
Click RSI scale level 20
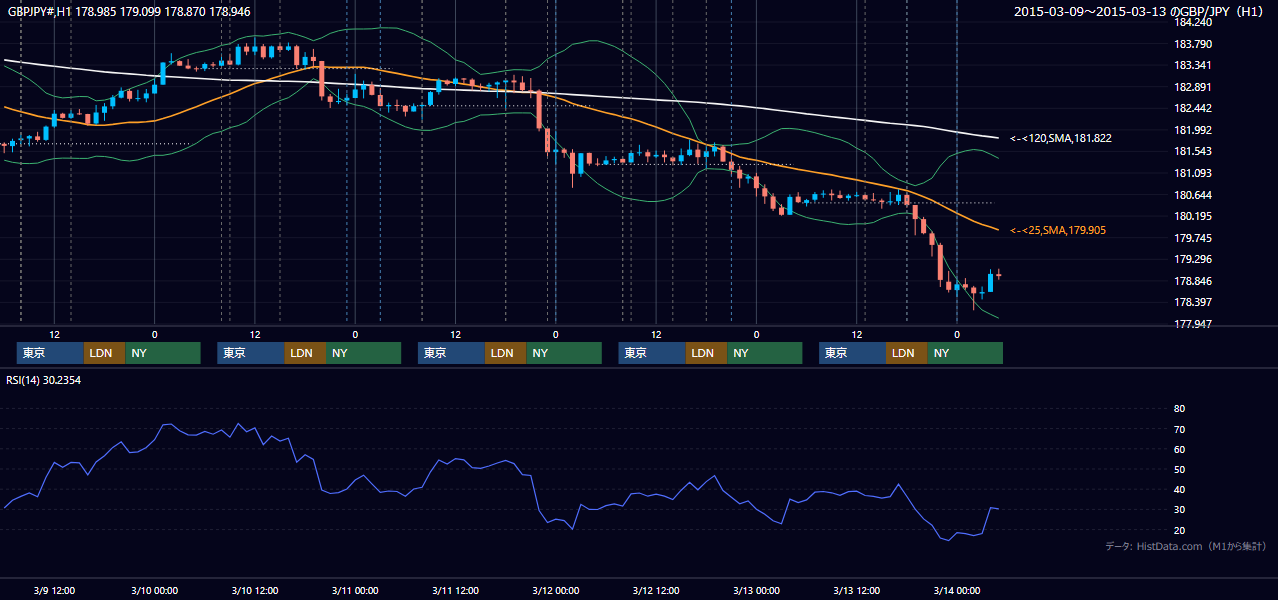tap(1179, 530)
